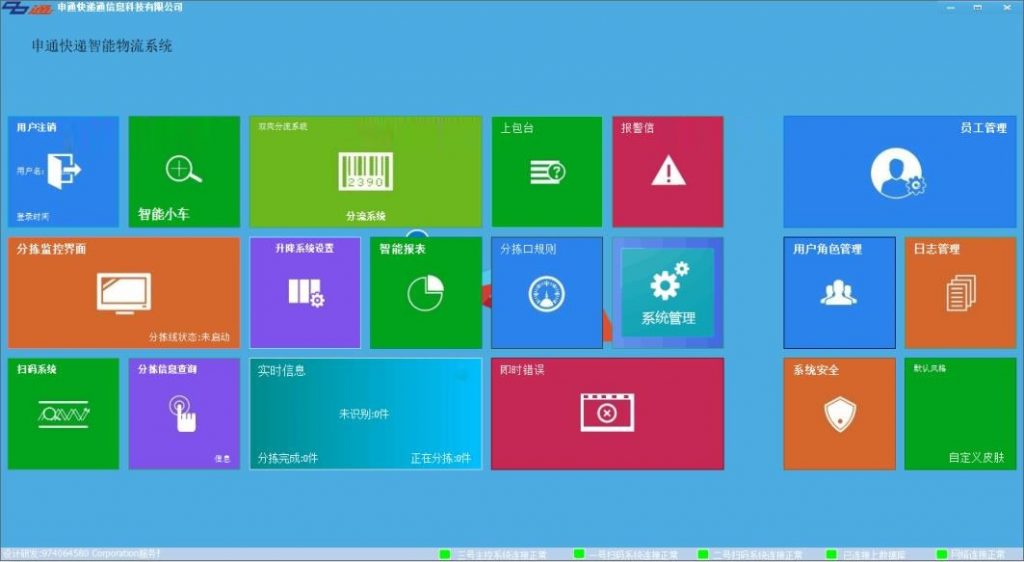
Task: Click the 默认风格 label text
Action: pyautogui.click(x=930, y=368)
